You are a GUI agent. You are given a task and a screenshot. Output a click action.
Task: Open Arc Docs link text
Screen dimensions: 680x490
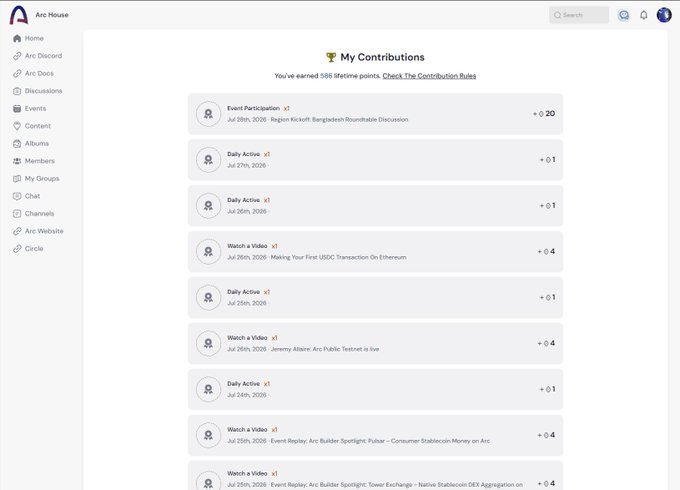point(39,73)
